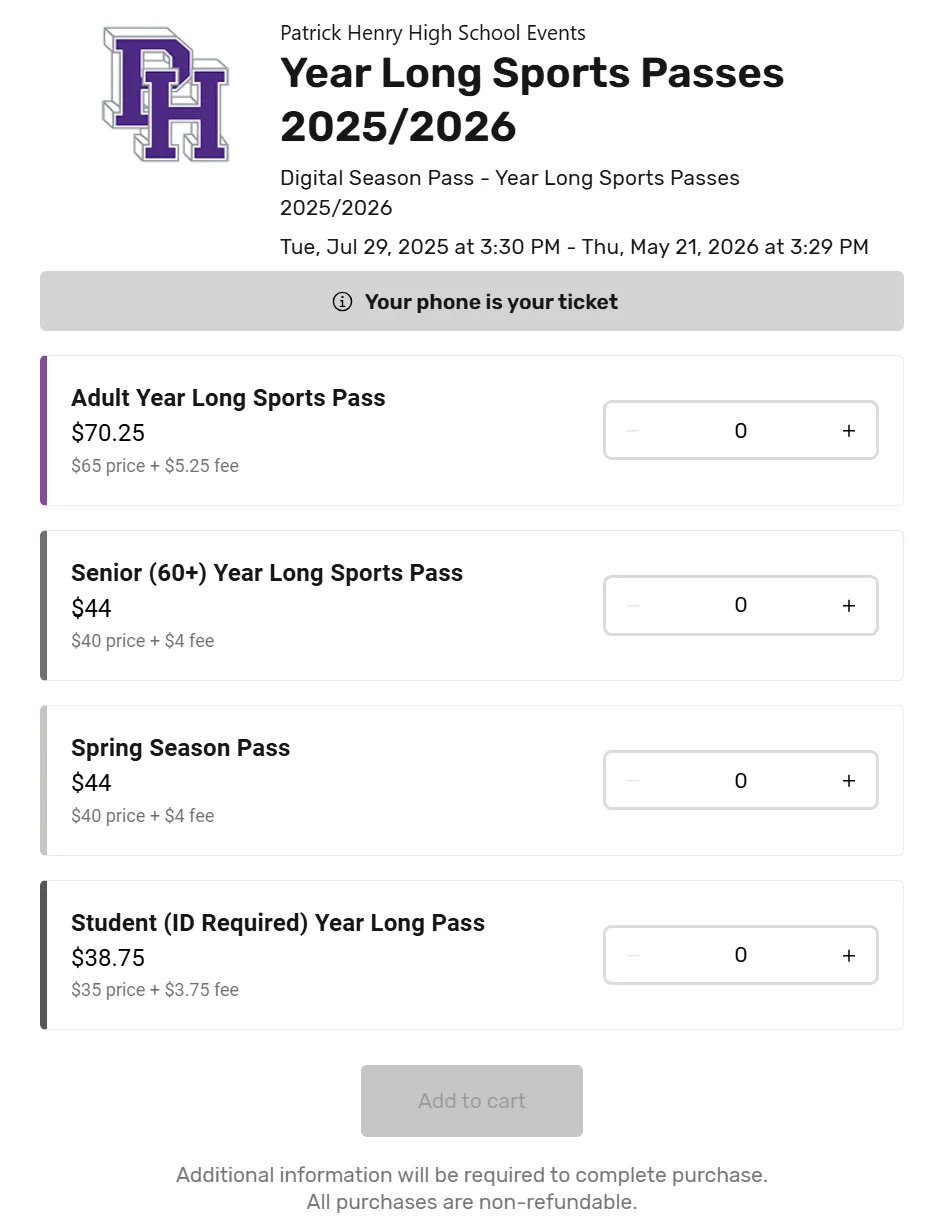
Task: Select the Spring Season Pass quantity field
Action: 740,781
